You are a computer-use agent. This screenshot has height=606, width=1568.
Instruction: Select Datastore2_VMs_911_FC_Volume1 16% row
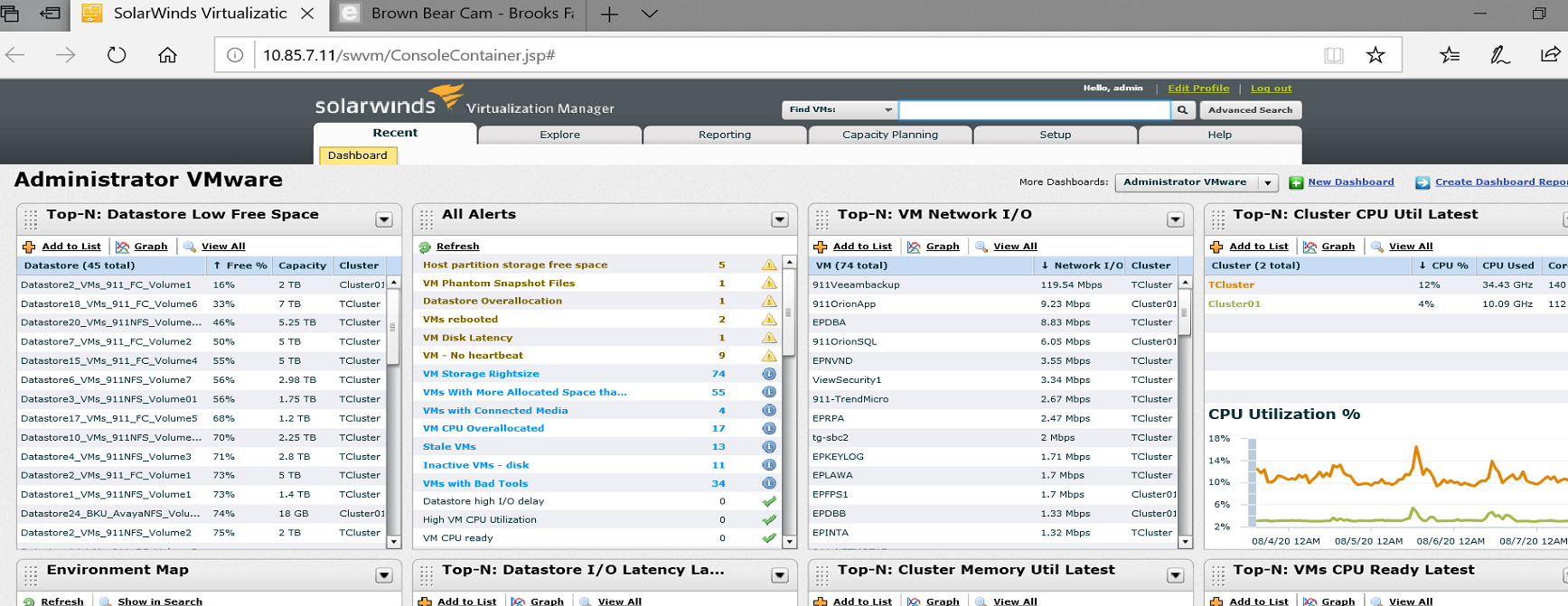point(202,284)
